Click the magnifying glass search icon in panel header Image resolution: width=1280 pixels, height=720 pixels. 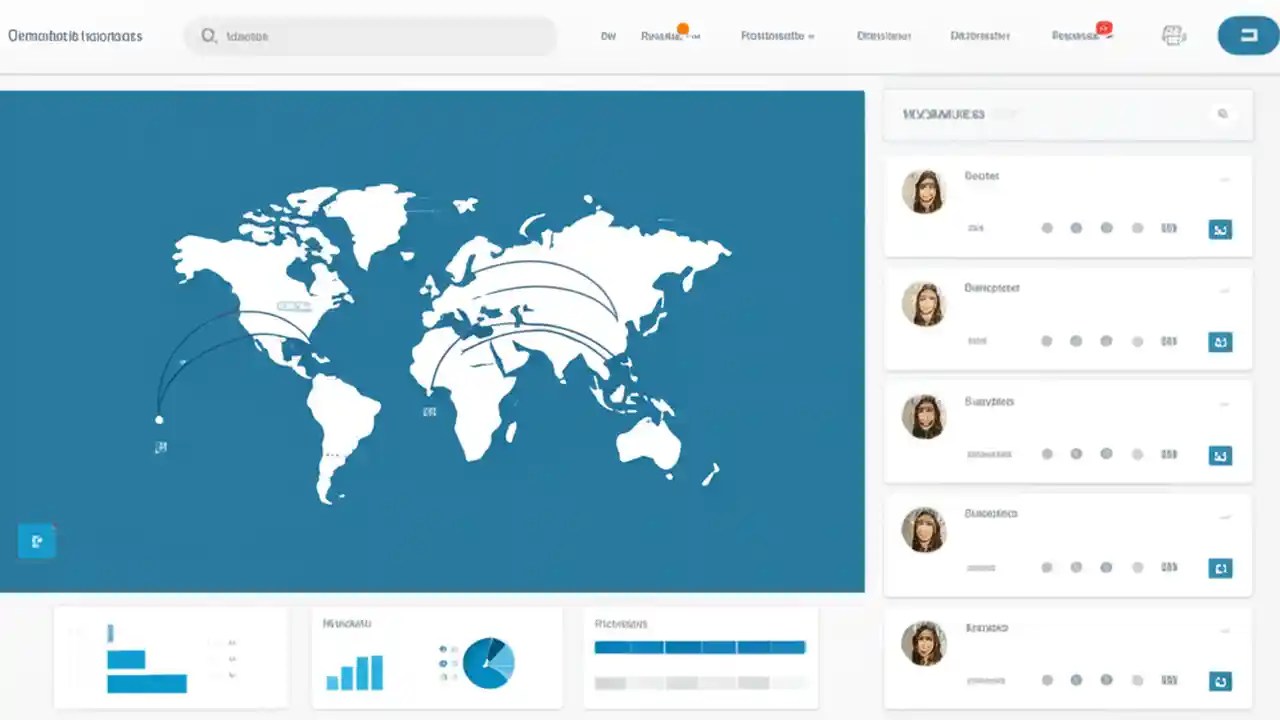click(x=1222, y=114)
